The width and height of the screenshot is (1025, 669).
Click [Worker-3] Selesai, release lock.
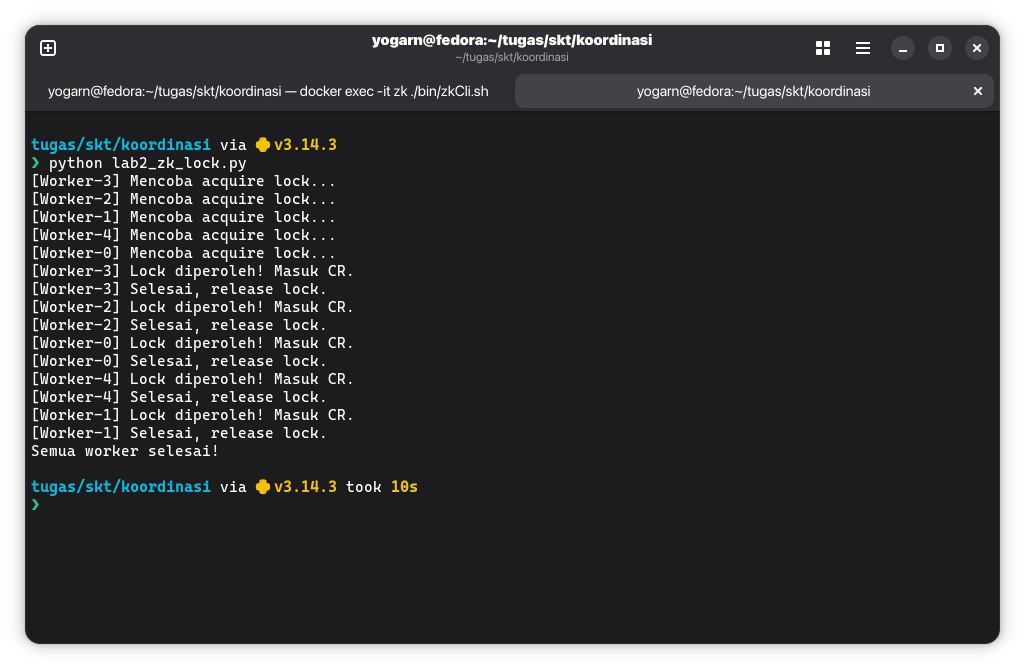click(x=178, y=289)
